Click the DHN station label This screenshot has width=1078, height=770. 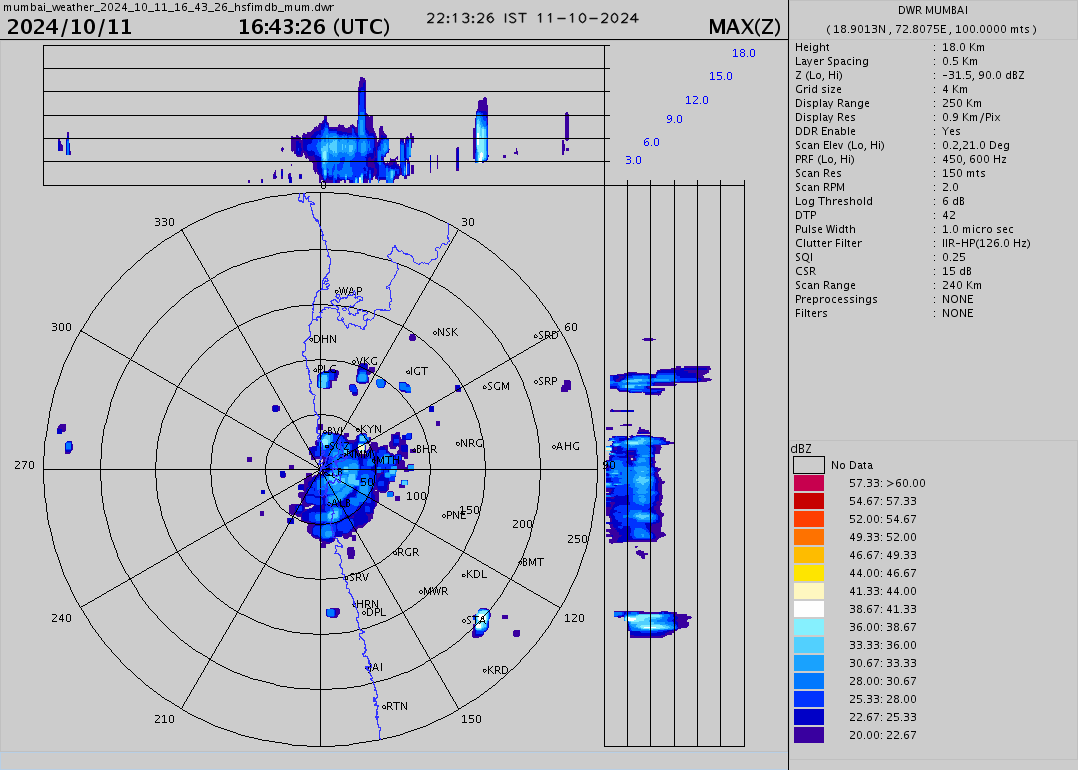click(x=325, y=339)
